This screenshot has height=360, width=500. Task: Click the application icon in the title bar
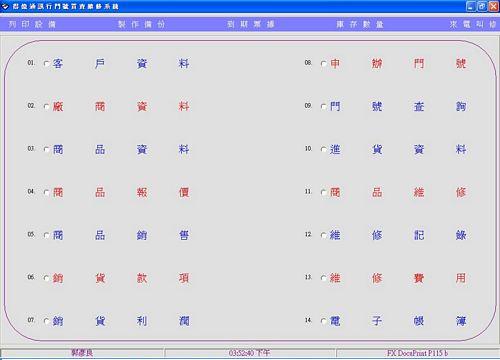(5, 6)
